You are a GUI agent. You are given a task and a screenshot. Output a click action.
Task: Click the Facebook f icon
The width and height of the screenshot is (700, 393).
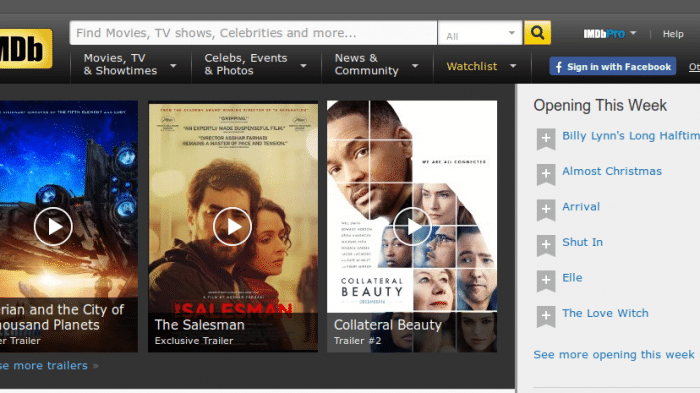pos(558,67)
